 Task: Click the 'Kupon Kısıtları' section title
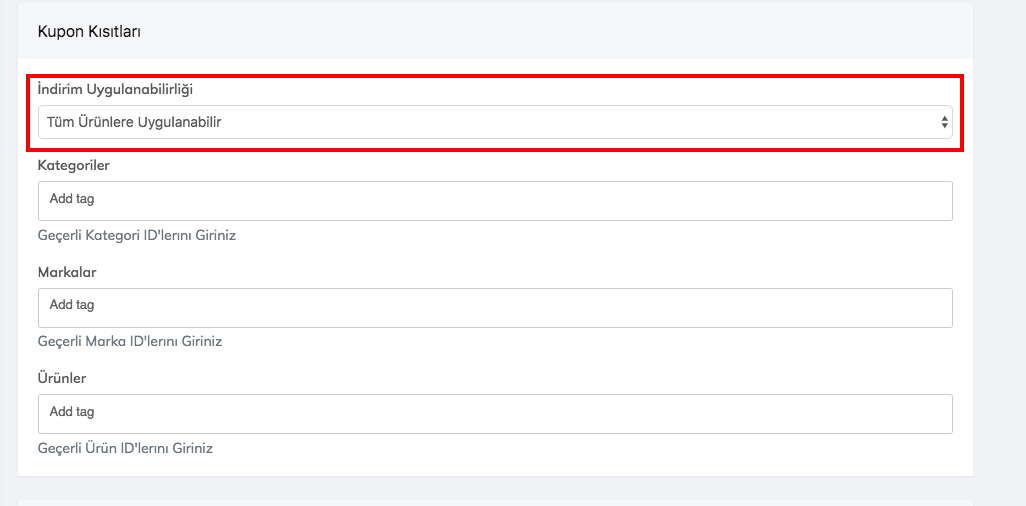point(89,31)
